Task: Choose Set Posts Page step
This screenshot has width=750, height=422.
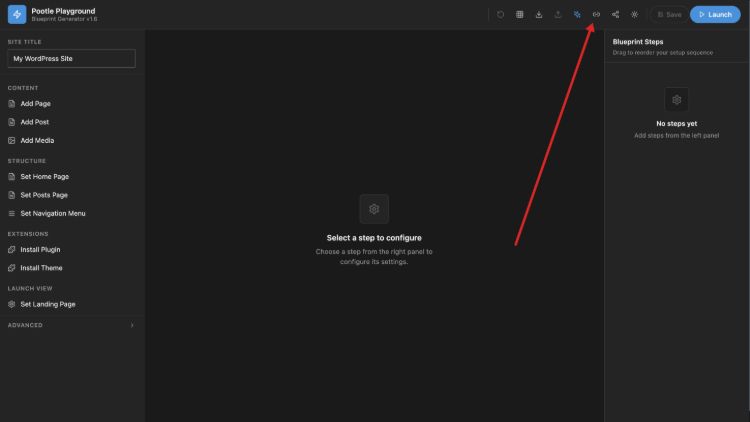Action: (71, 195)
